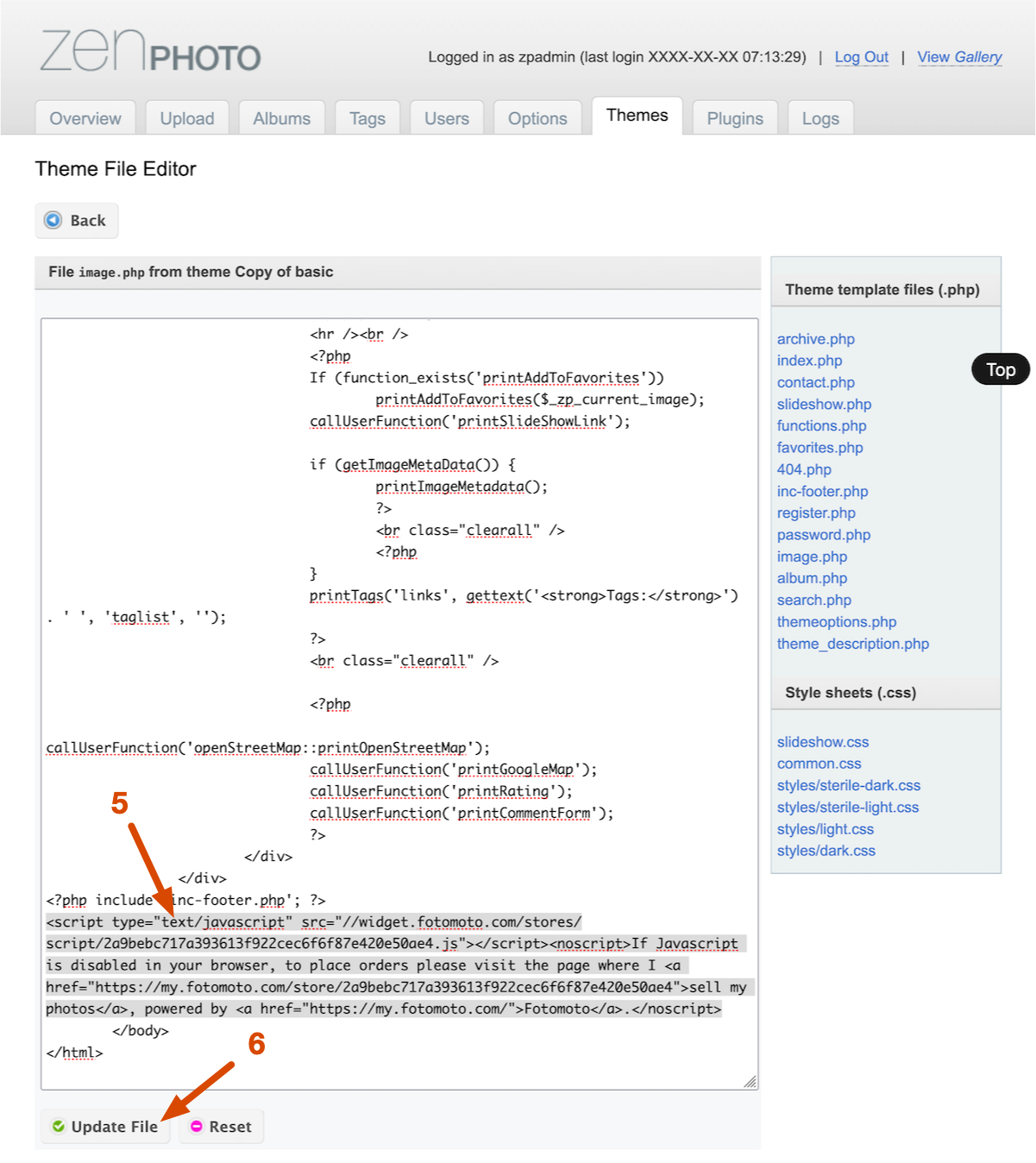Open the View Gallery link

click(959, 57)
